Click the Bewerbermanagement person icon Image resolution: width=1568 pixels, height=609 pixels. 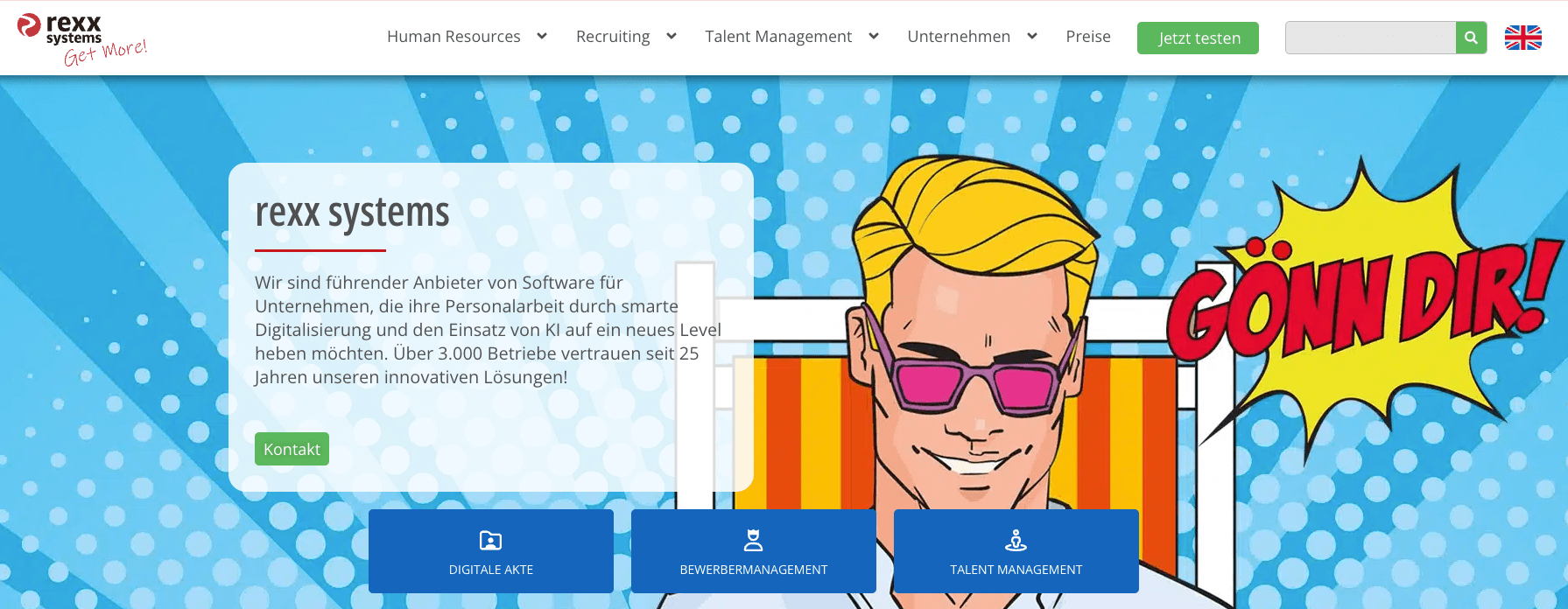click(753, 541)
